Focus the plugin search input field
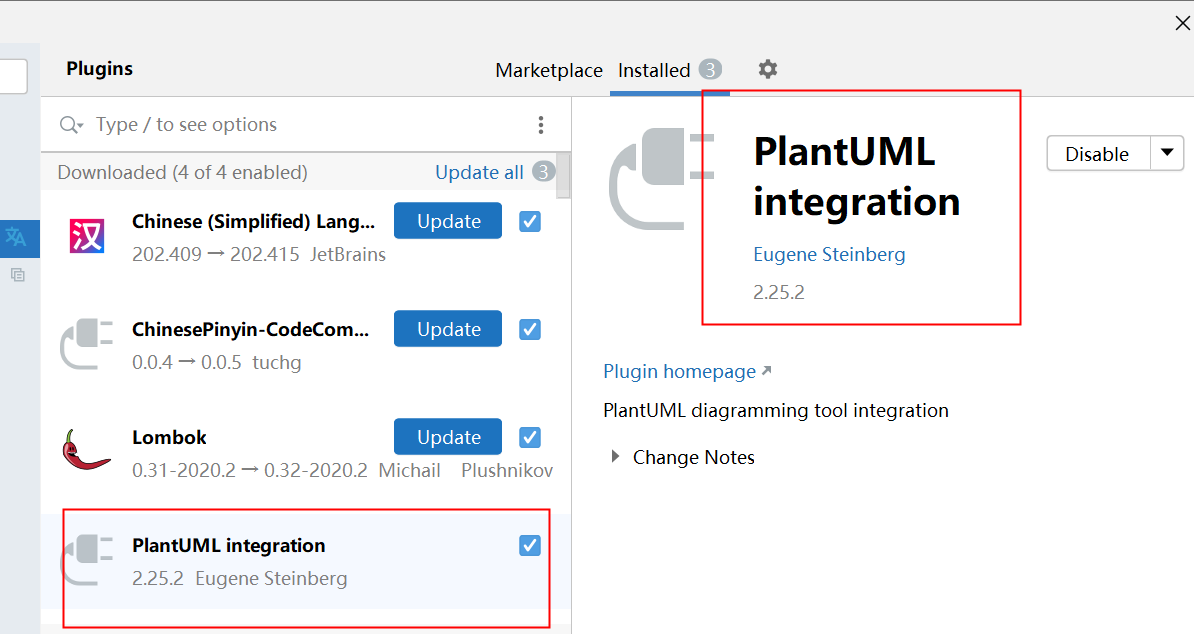This screenshot has width=1194, height=634. coord(305,125)
